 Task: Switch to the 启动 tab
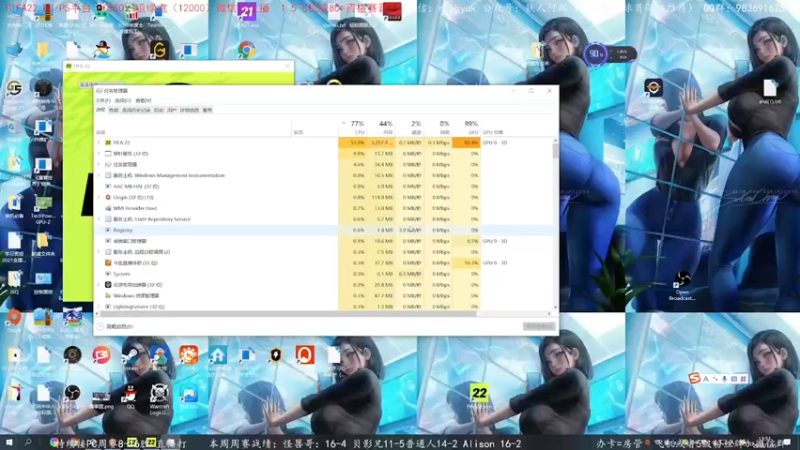[x=159, y=110]
